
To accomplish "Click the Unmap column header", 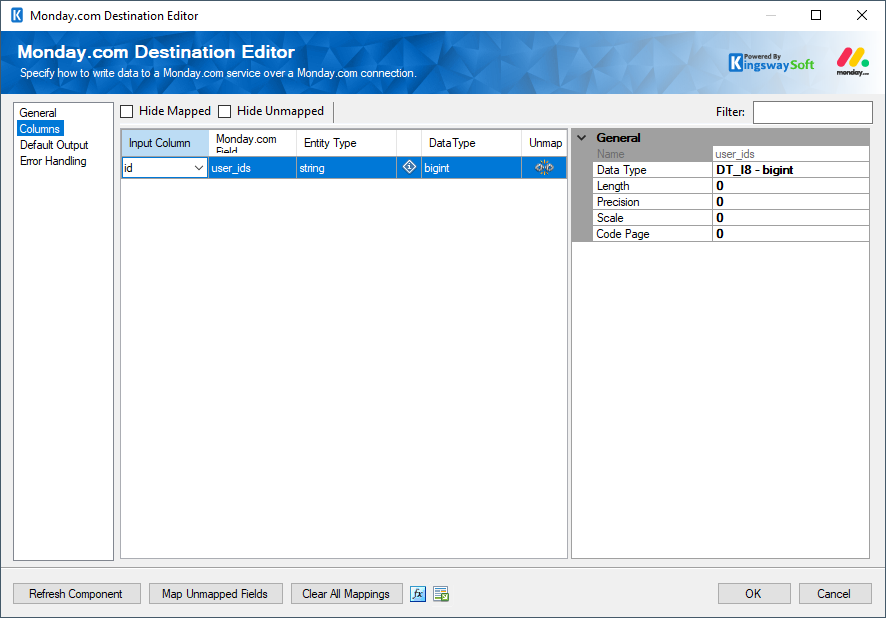I will pyautogui.click(x=545, y=143).
